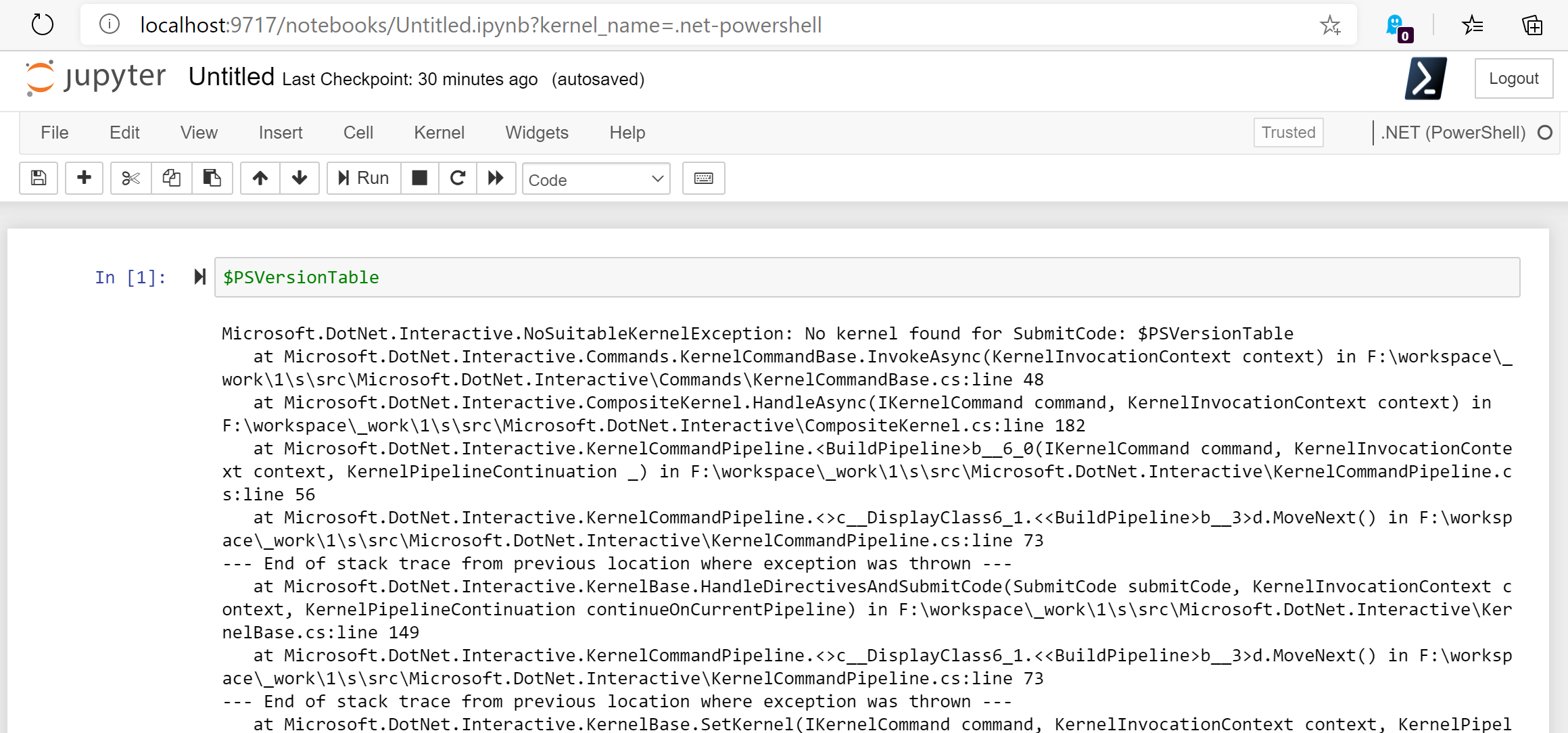Cut the selected cell with the scissors icon
The height and width of the screenshot is (733, 1568).
130,178
